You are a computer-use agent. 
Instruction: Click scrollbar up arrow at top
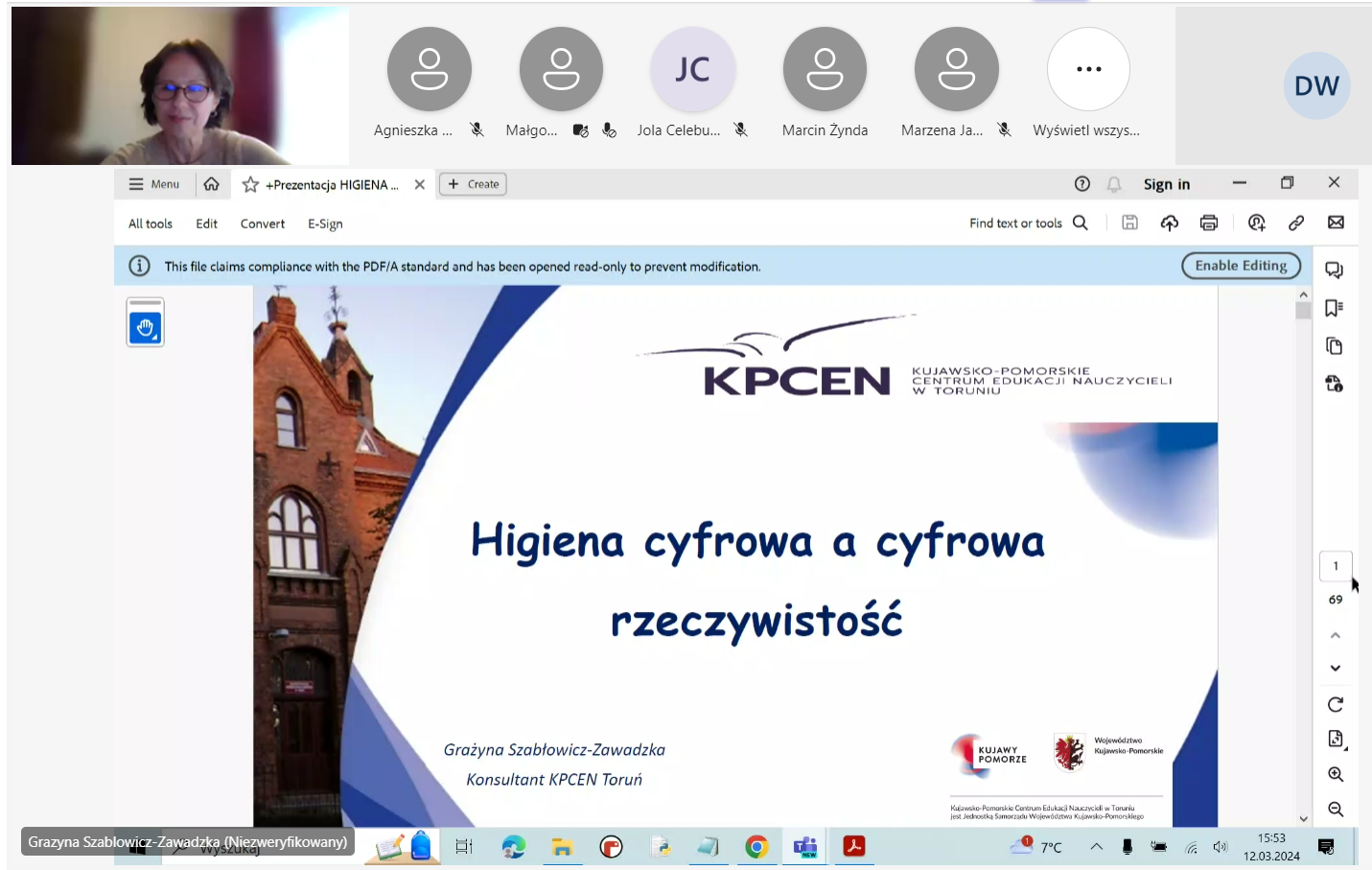[1303, 294]
